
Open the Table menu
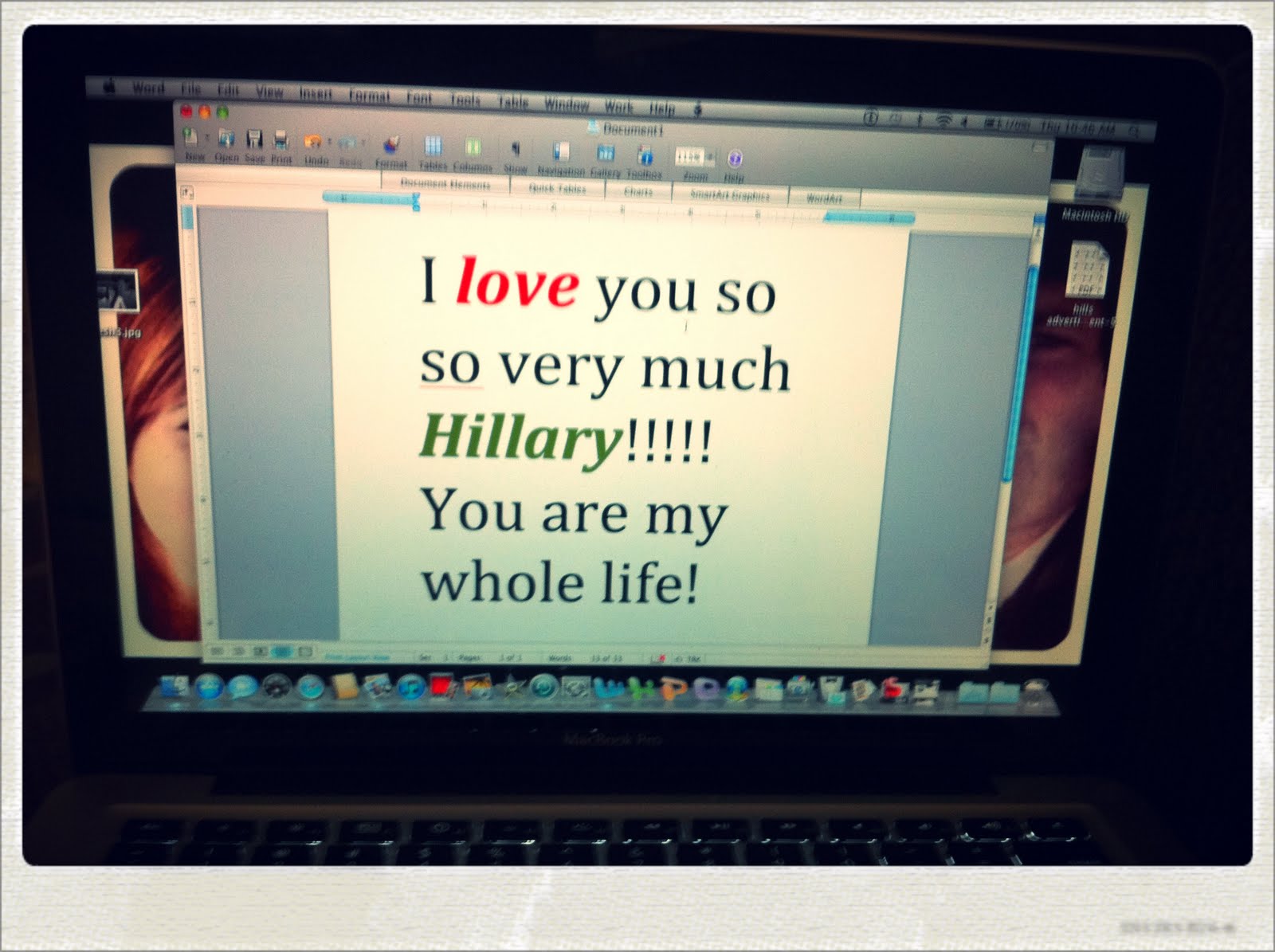(513, 102)
